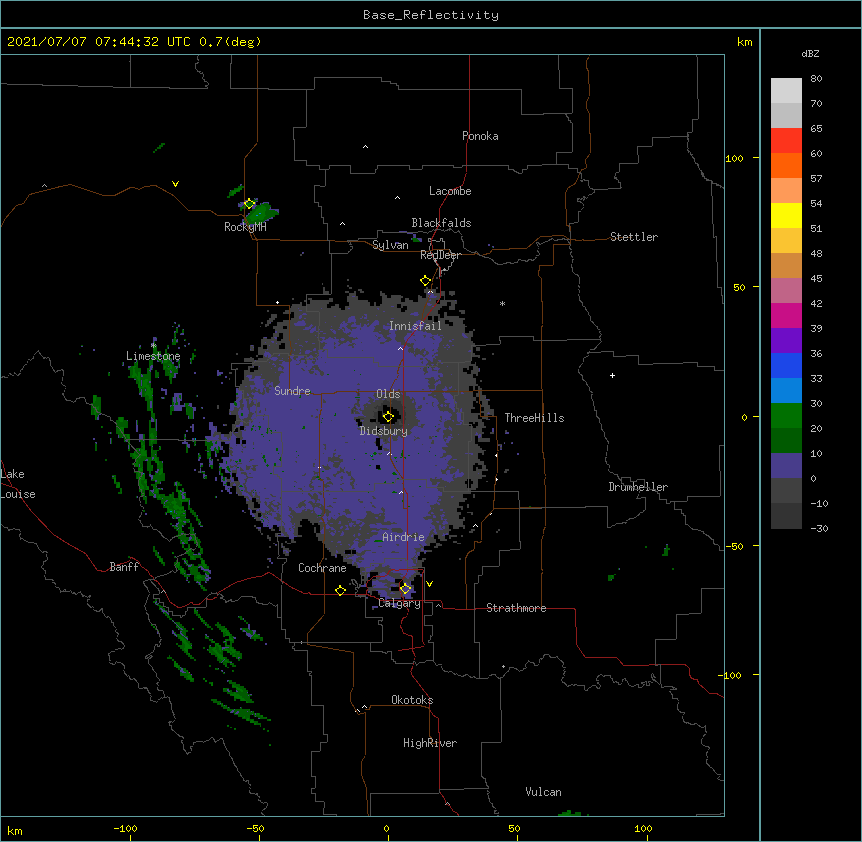Click the Limestone label

(x=153, y=356)
